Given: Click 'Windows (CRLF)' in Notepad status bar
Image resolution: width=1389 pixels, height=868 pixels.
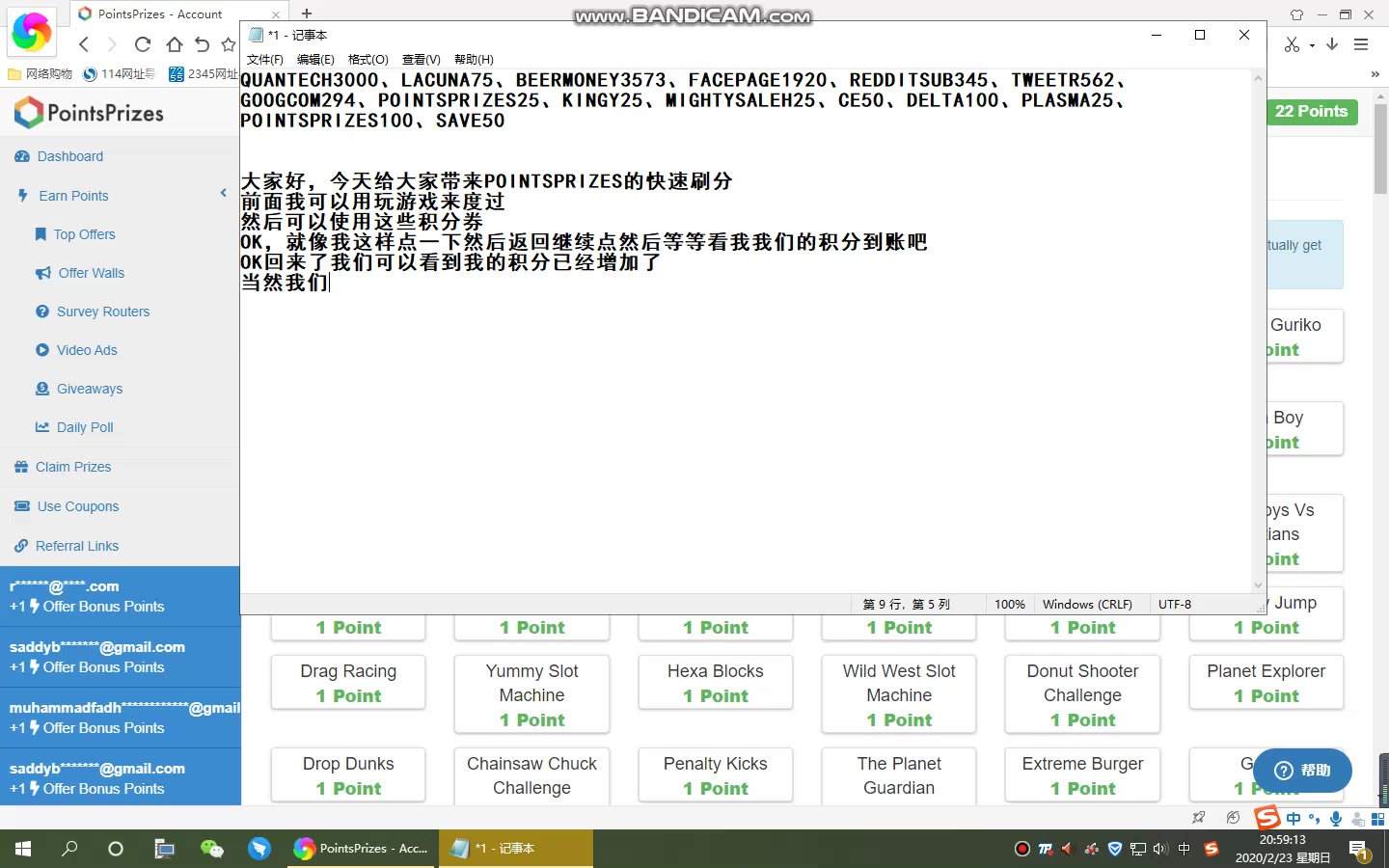Looking at the screenshot, I should pos(1087,605).
